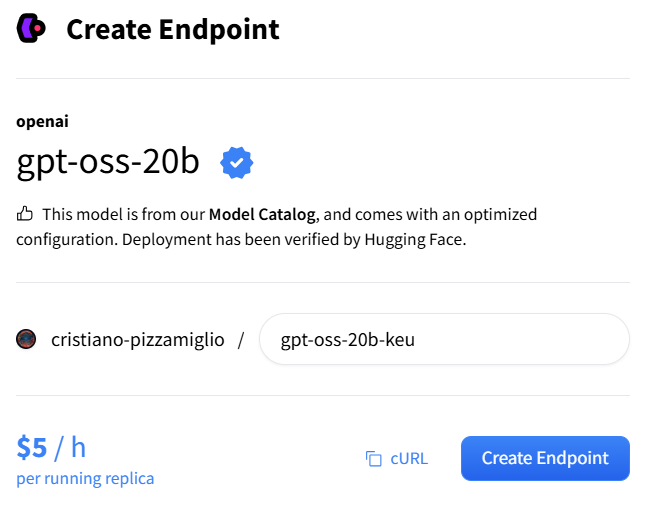Click the Create Endpoint page heading
Image resolution: width=651 pixels, height=505 pixels.
pos(173,29)
